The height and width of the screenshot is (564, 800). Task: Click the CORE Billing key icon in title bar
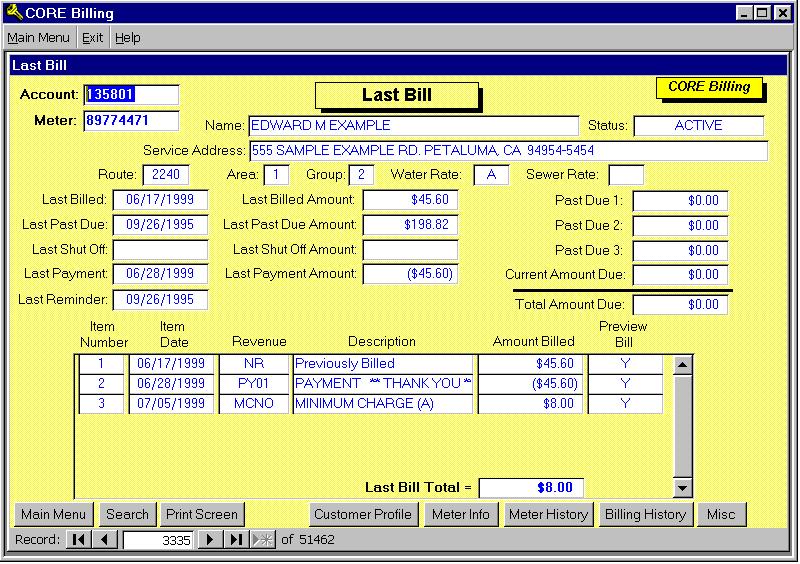[x=14, y=12]
